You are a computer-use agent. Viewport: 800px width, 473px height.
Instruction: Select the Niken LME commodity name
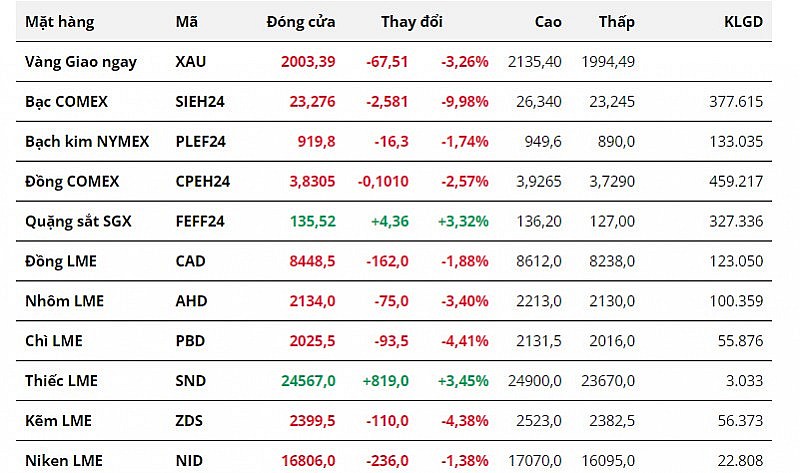tap(65, 461)
